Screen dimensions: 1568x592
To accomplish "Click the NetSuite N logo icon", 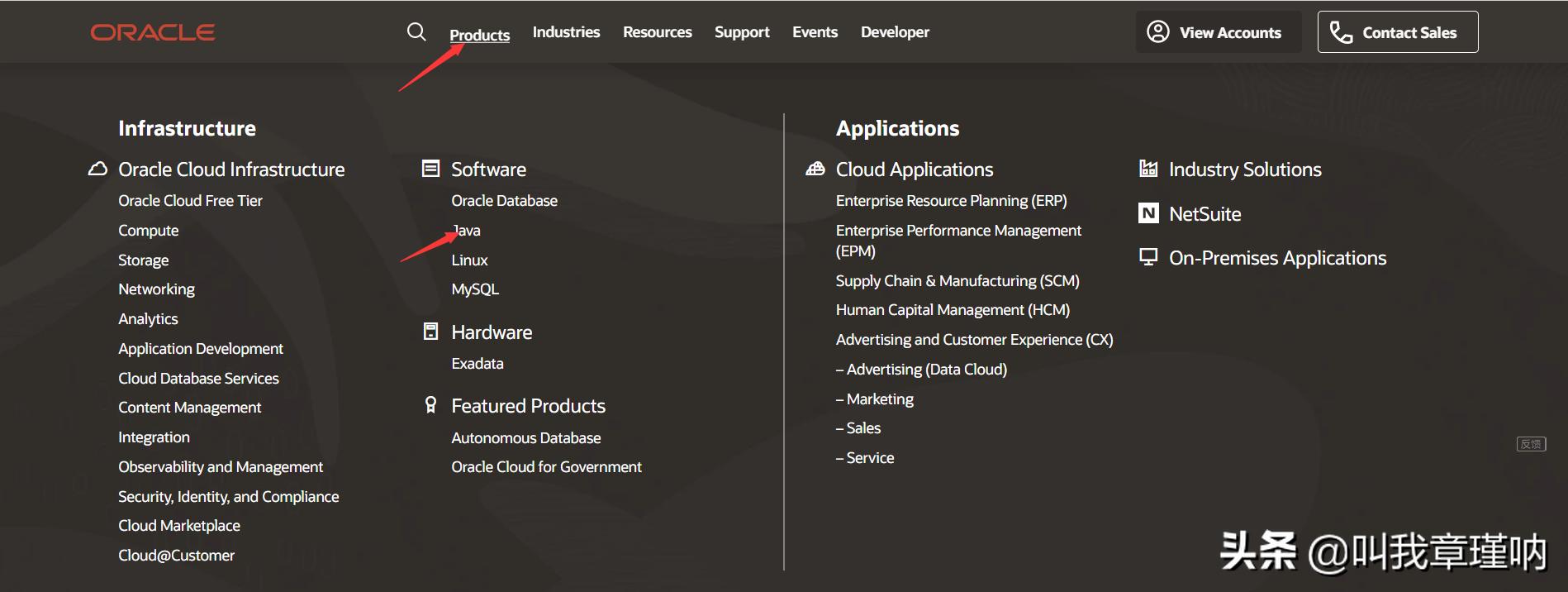I will [x=1148, y=213].
